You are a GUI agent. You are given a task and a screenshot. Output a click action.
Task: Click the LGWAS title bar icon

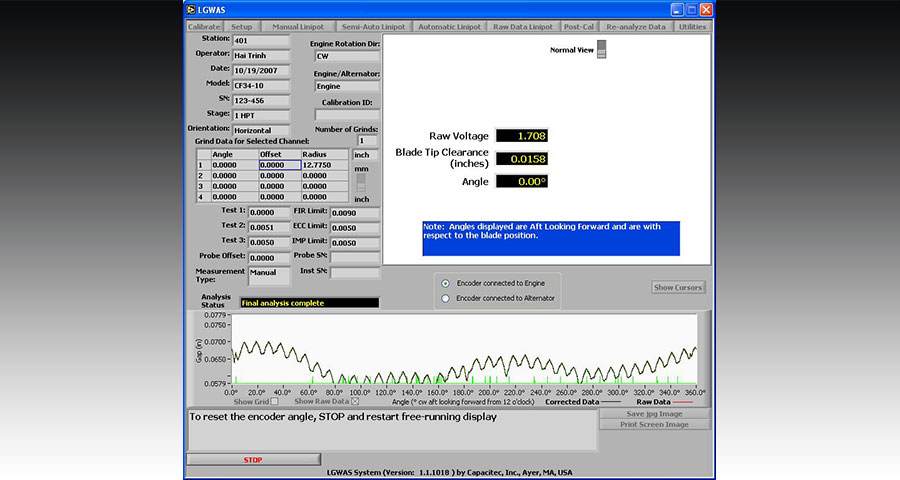(193, 9)
